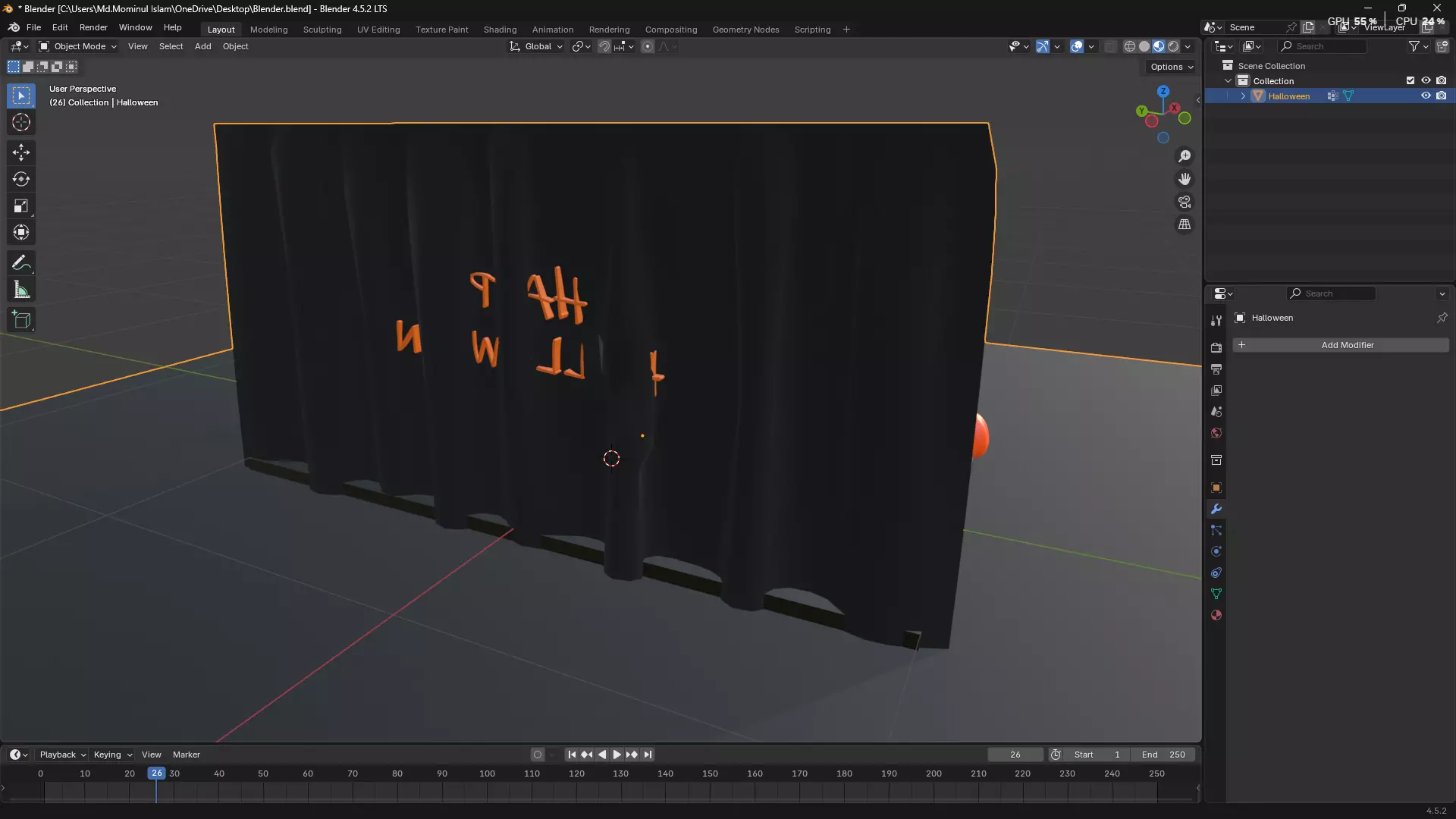Screen dimensions: 1456x819
Task: Switch to Wireframe viewport shading
Action: [1129, 46]
